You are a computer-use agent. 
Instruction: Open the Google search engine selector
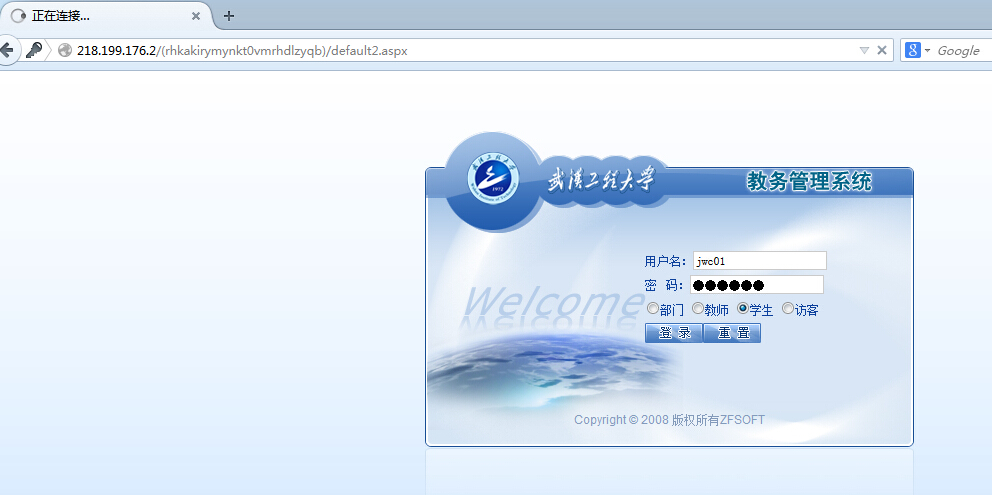917,51
